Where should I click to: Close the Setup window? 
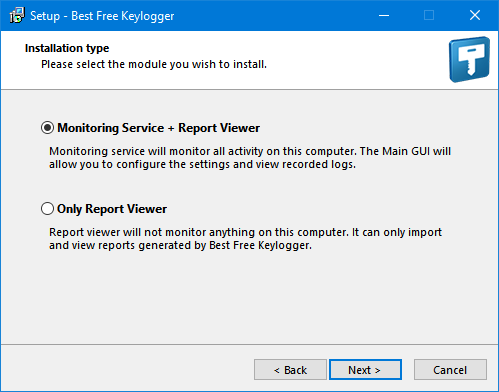coord(475,16)
